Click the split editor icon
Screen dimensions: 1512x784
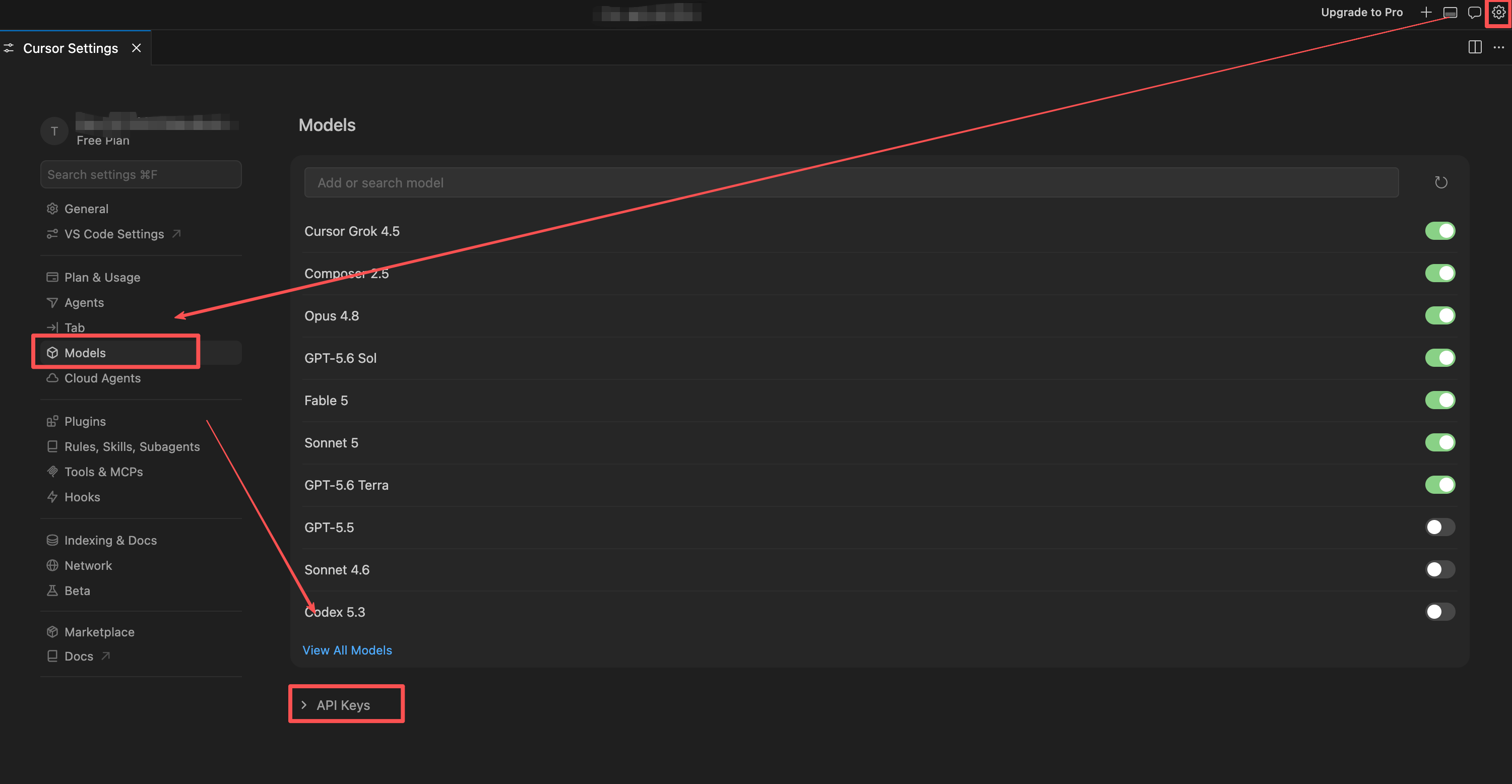[x=1475, y=47]
